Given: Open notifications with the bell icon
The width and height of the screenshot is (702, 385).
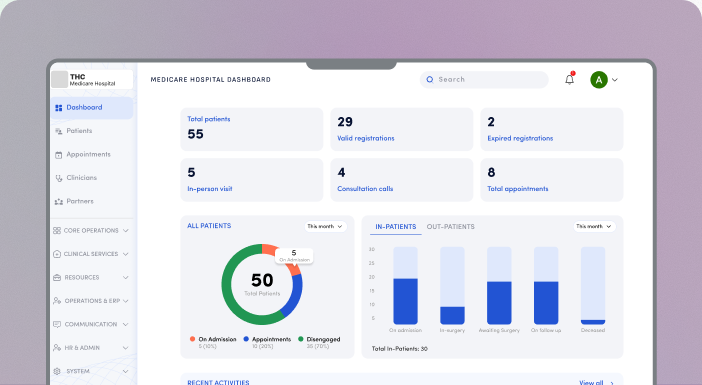Looking at the screenshot, I should point(569,79).
